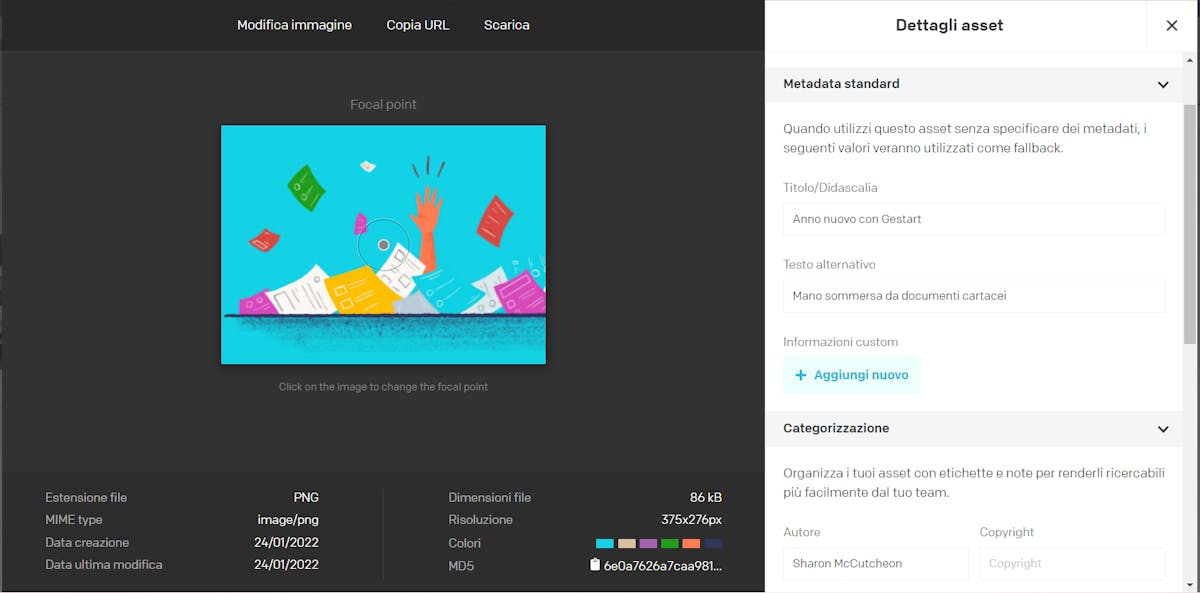1200x593 pixels.
Task: Click the Metadata standard heading text
Action: (841, 84)
